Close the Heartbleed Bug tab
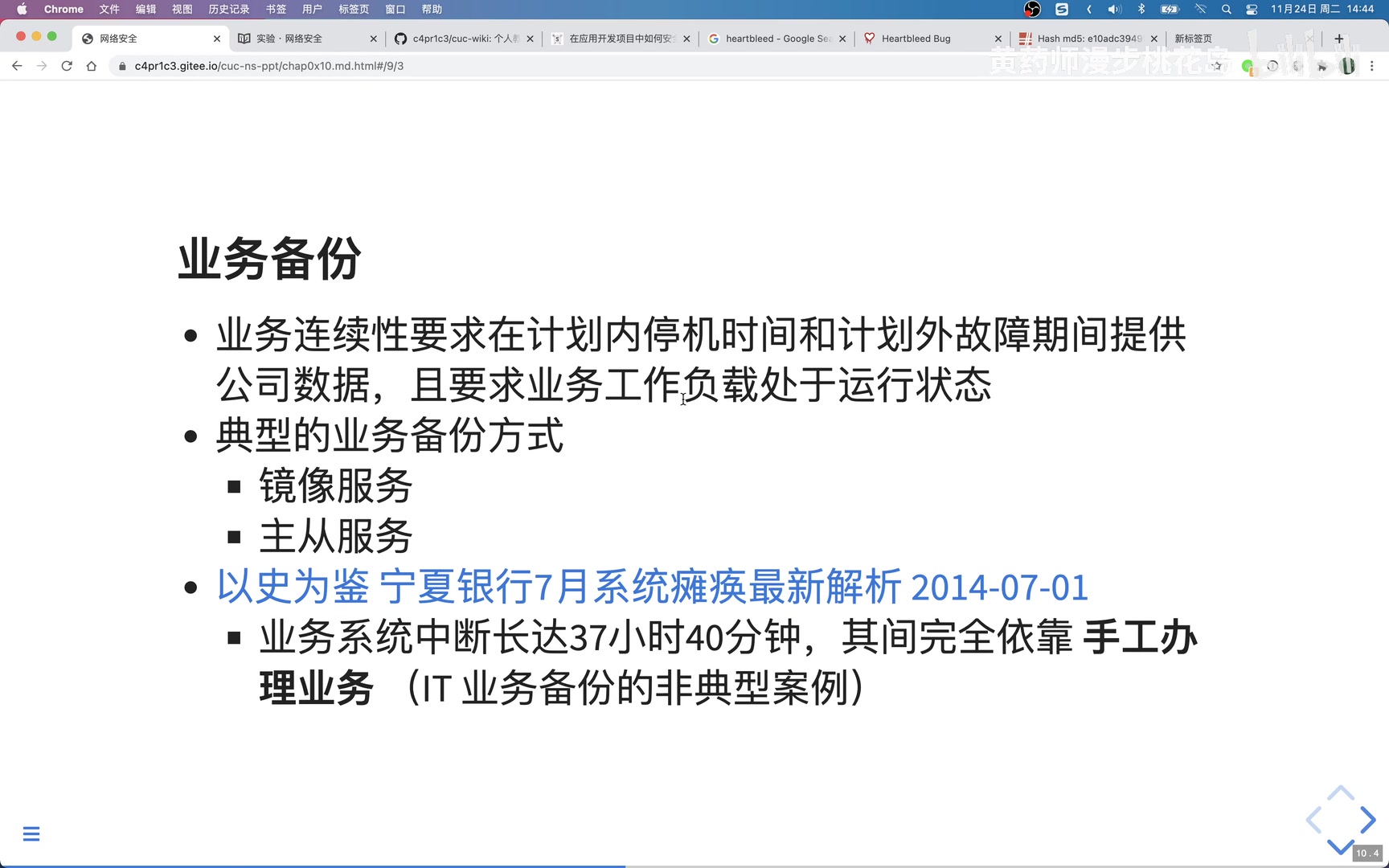 [x=998, y=39]
